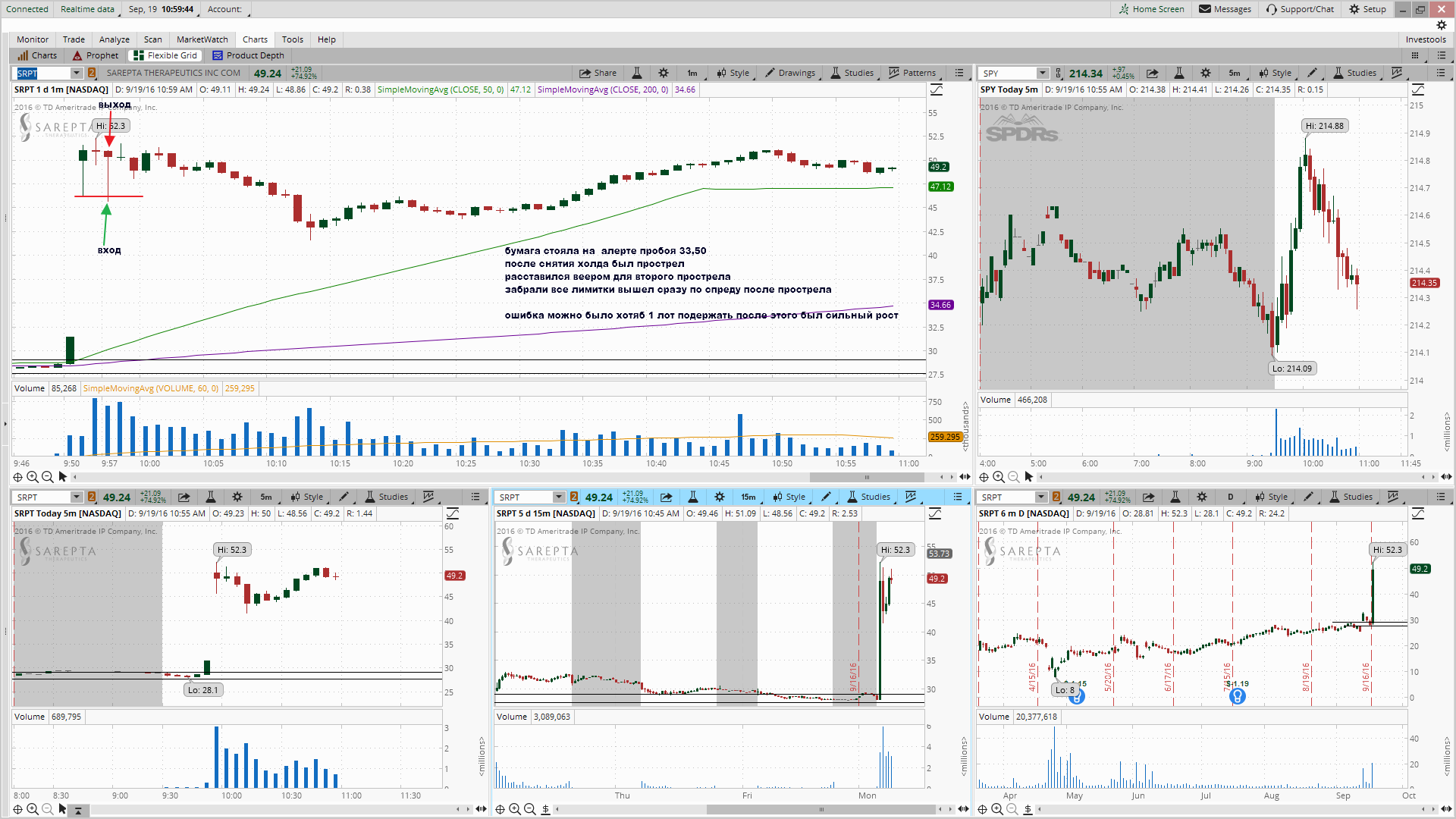Click the Home Screen button
This screenshot has height=819, width=1456.
point(1151,9)
